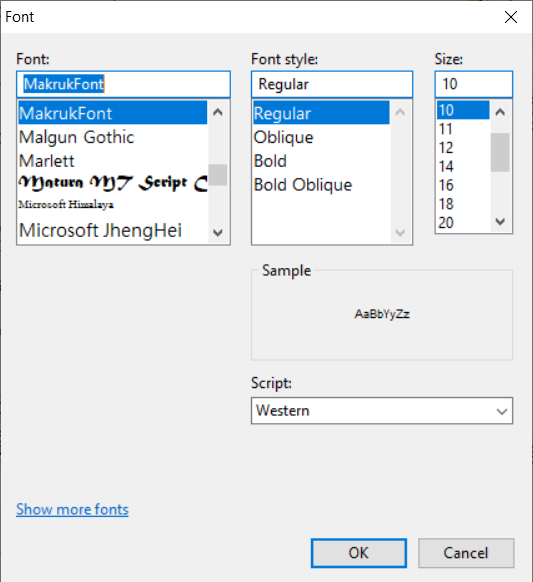
Task: Choose Oblique font style
Action: [x=321, y=137]
